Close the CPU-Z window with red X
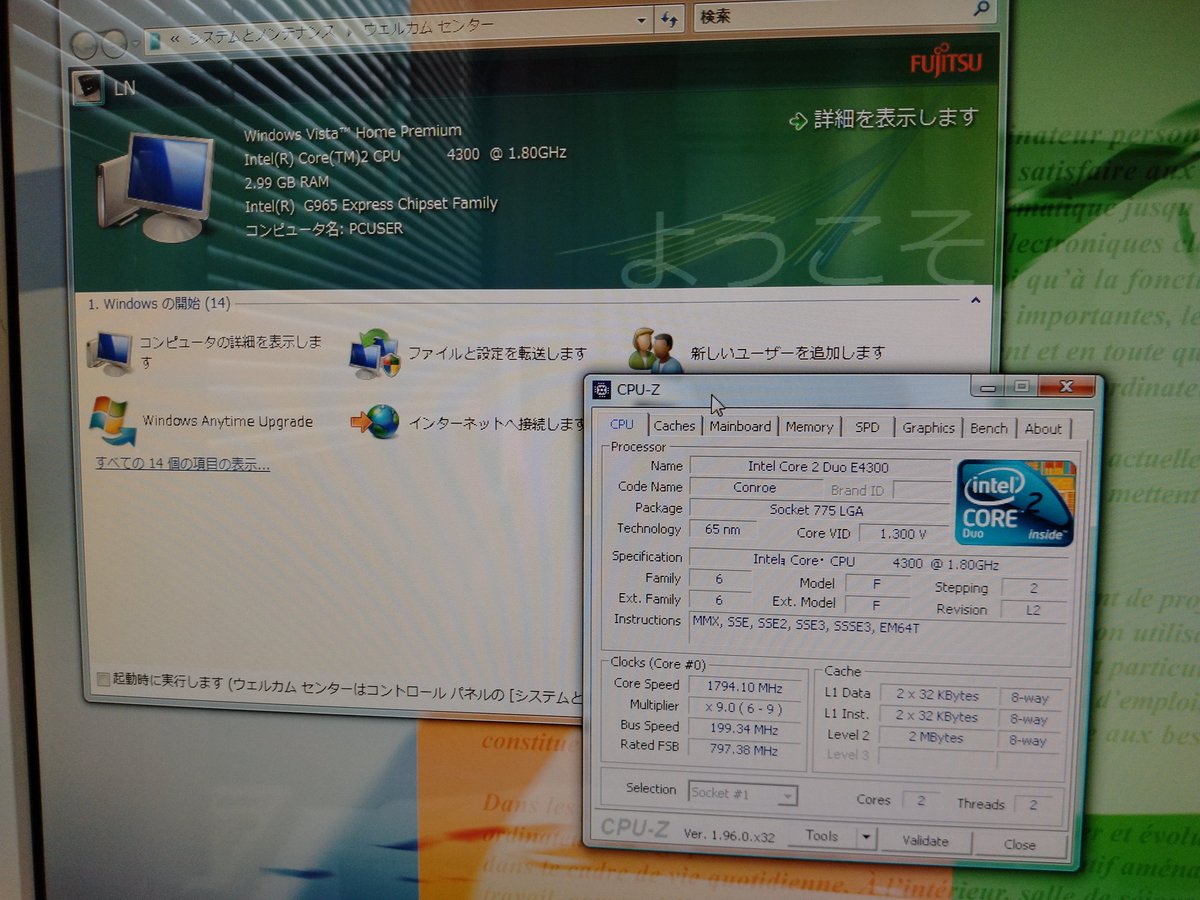The image size is (1200, 900). pyautogui.click(x=1066, y=385)
